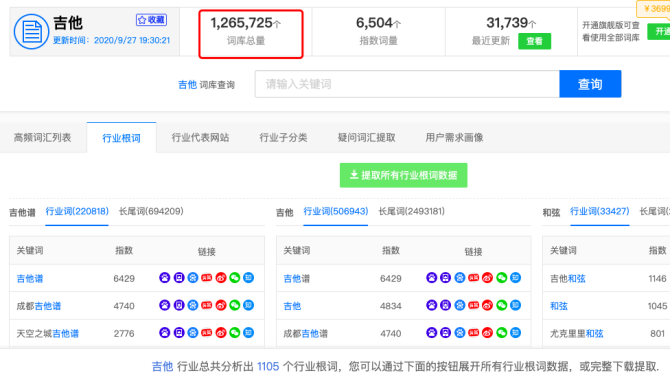Click the blue 查询 search button
This screenshot has height=380, width=670.
pos(590,84)
